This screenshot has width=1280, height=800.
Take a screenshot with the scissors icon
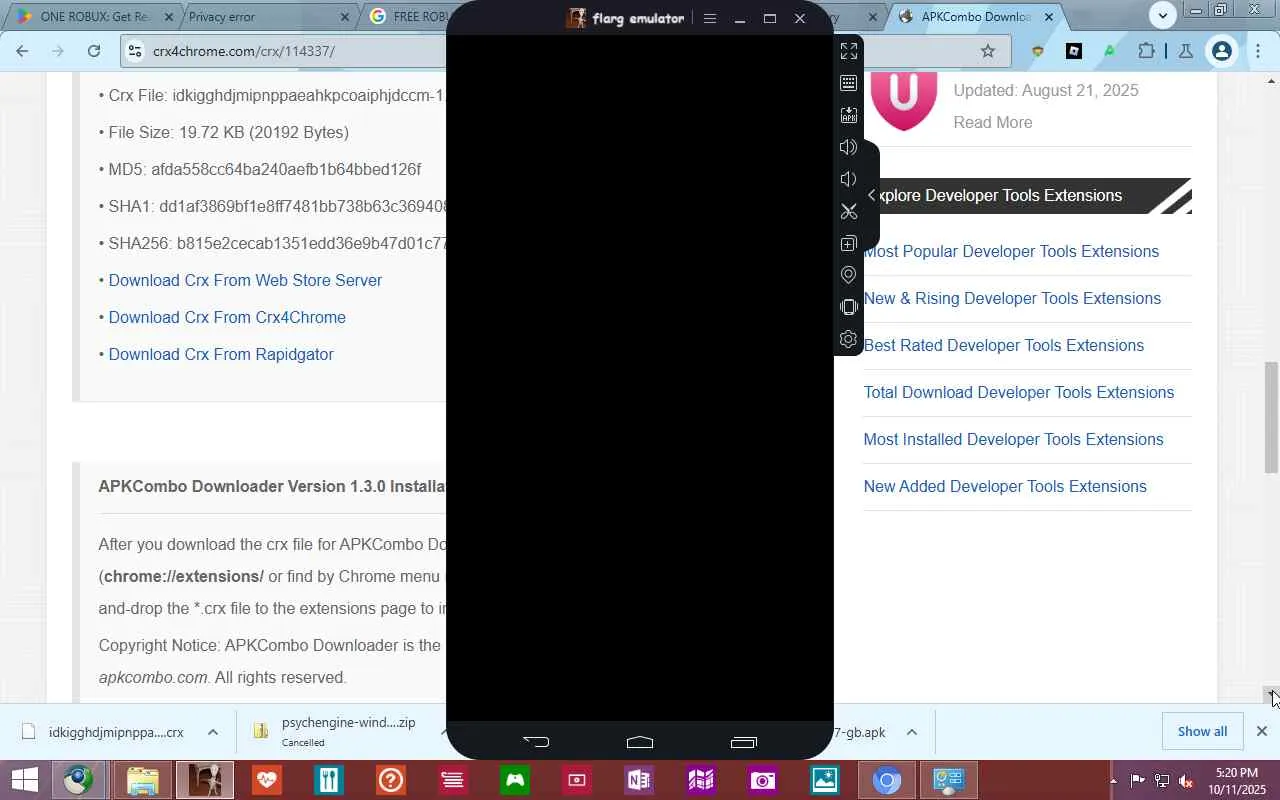click(x=849, y=211)
